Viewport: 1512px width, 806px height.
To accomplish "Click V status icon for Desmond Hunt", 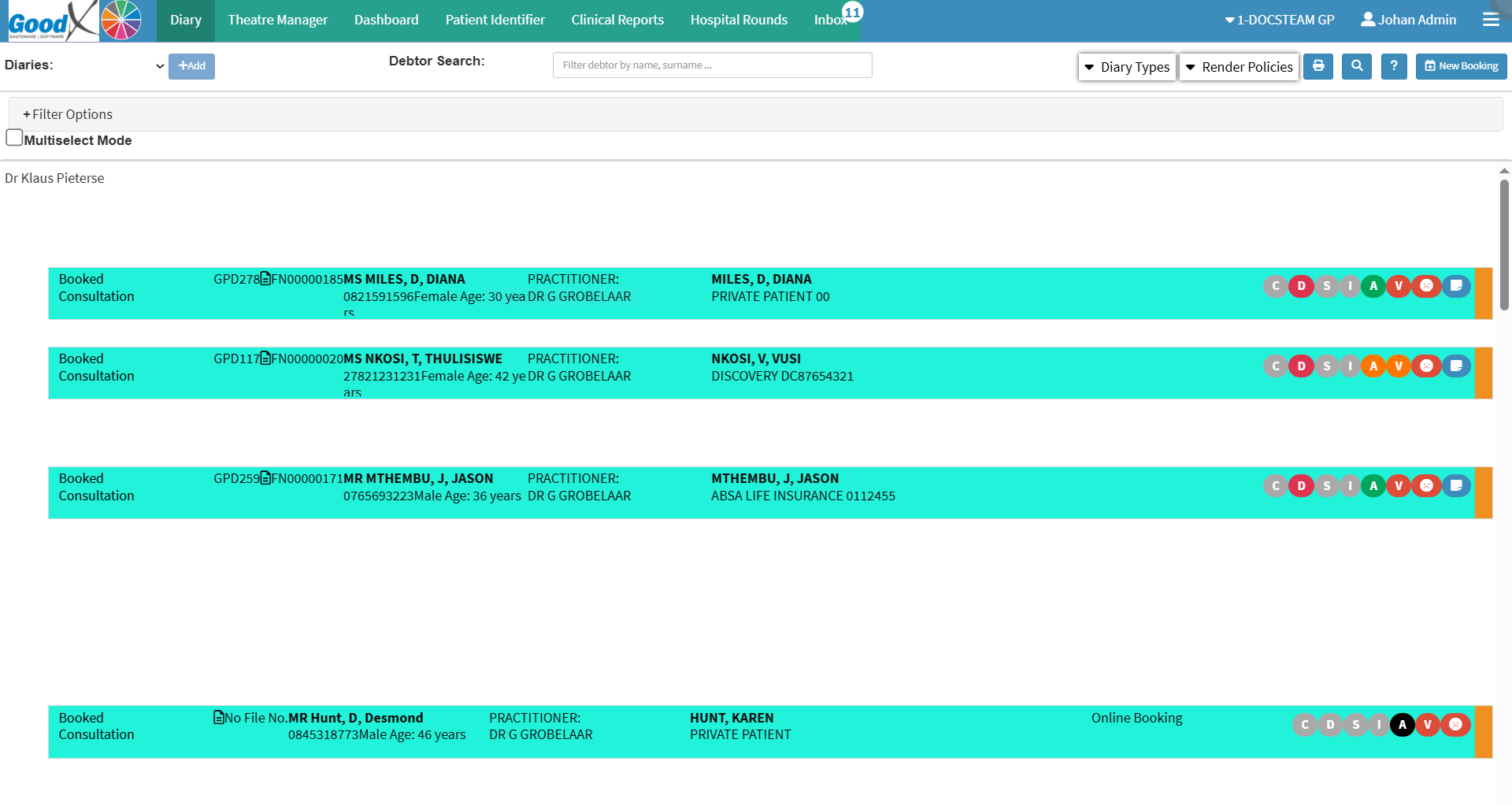I will [x=1428, y=725].
